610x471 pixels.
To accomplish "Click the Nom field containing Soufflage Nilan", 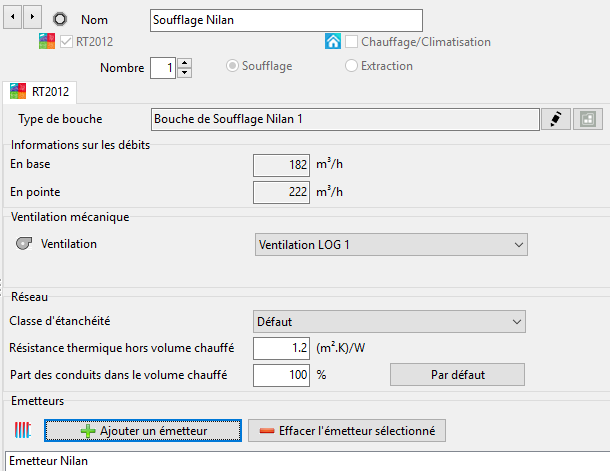I will (286, 20).
